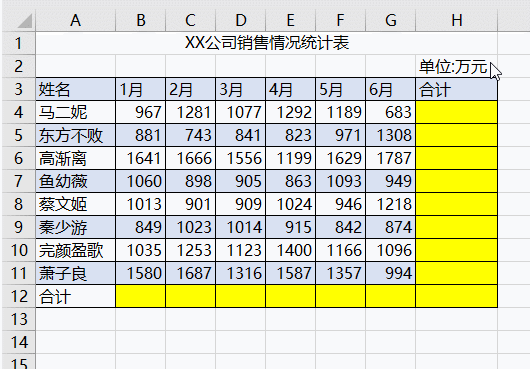Click the select-all corner triangle

click(x=24, y=21)
